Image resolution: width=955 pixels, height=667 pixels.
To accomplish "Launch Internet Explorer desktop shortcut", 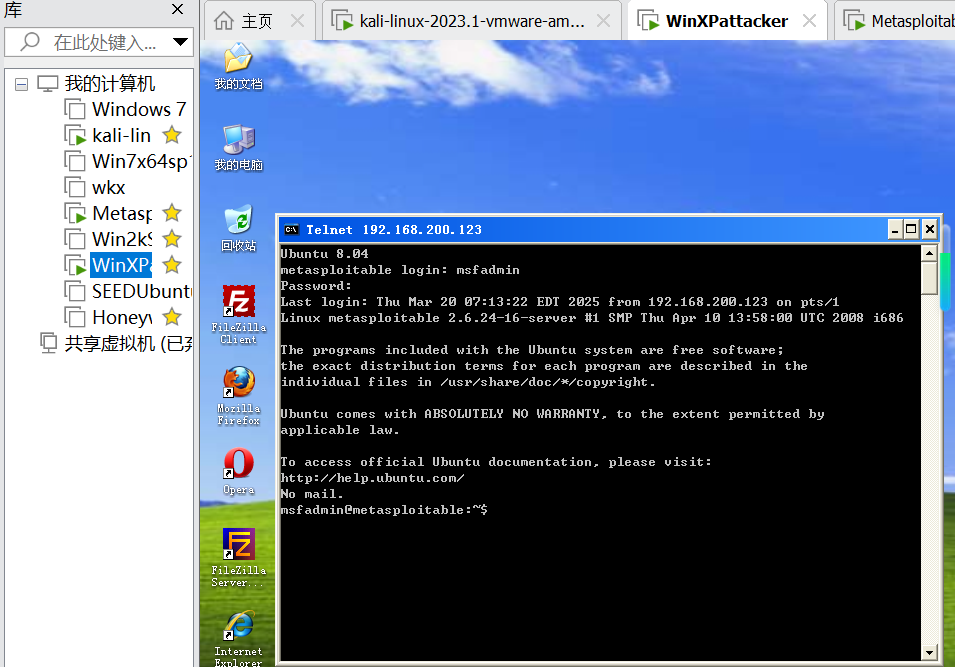I will (238, 638).
